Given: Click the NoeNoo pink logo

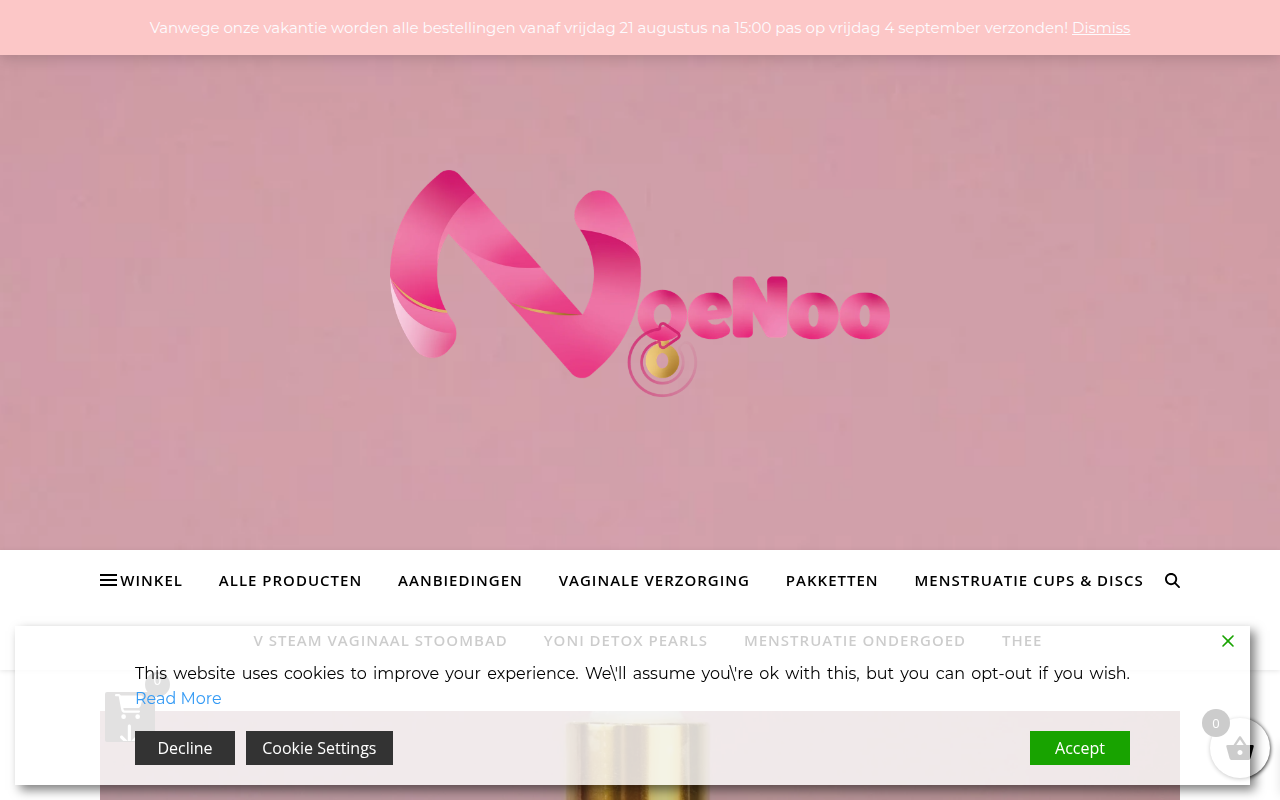Looking at the screenshot, I should click(640, 283).
